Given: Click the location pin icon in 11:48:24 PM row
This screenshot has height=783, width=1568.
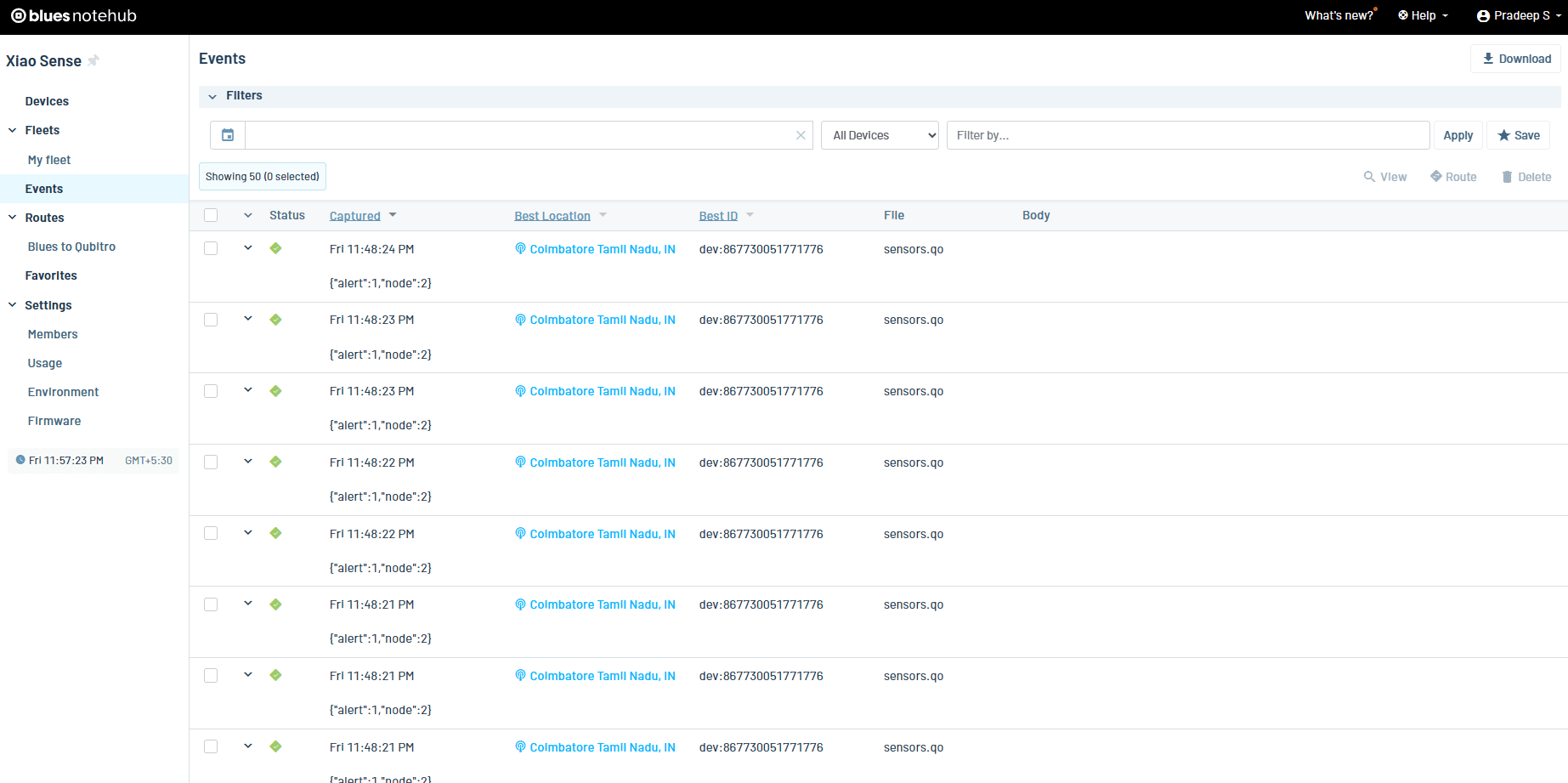Looking at the screenshot, I should (520, 248).
